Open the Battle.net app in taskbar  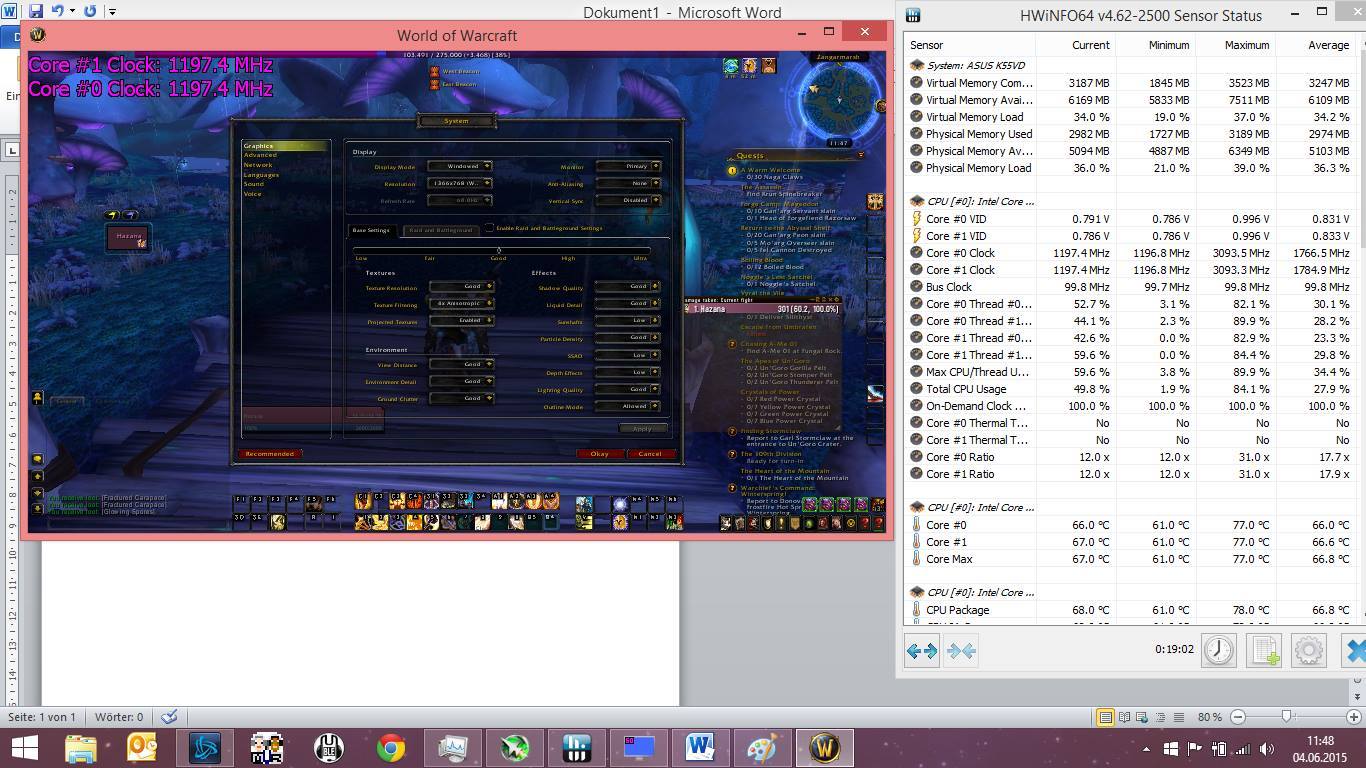click(205, 748)
